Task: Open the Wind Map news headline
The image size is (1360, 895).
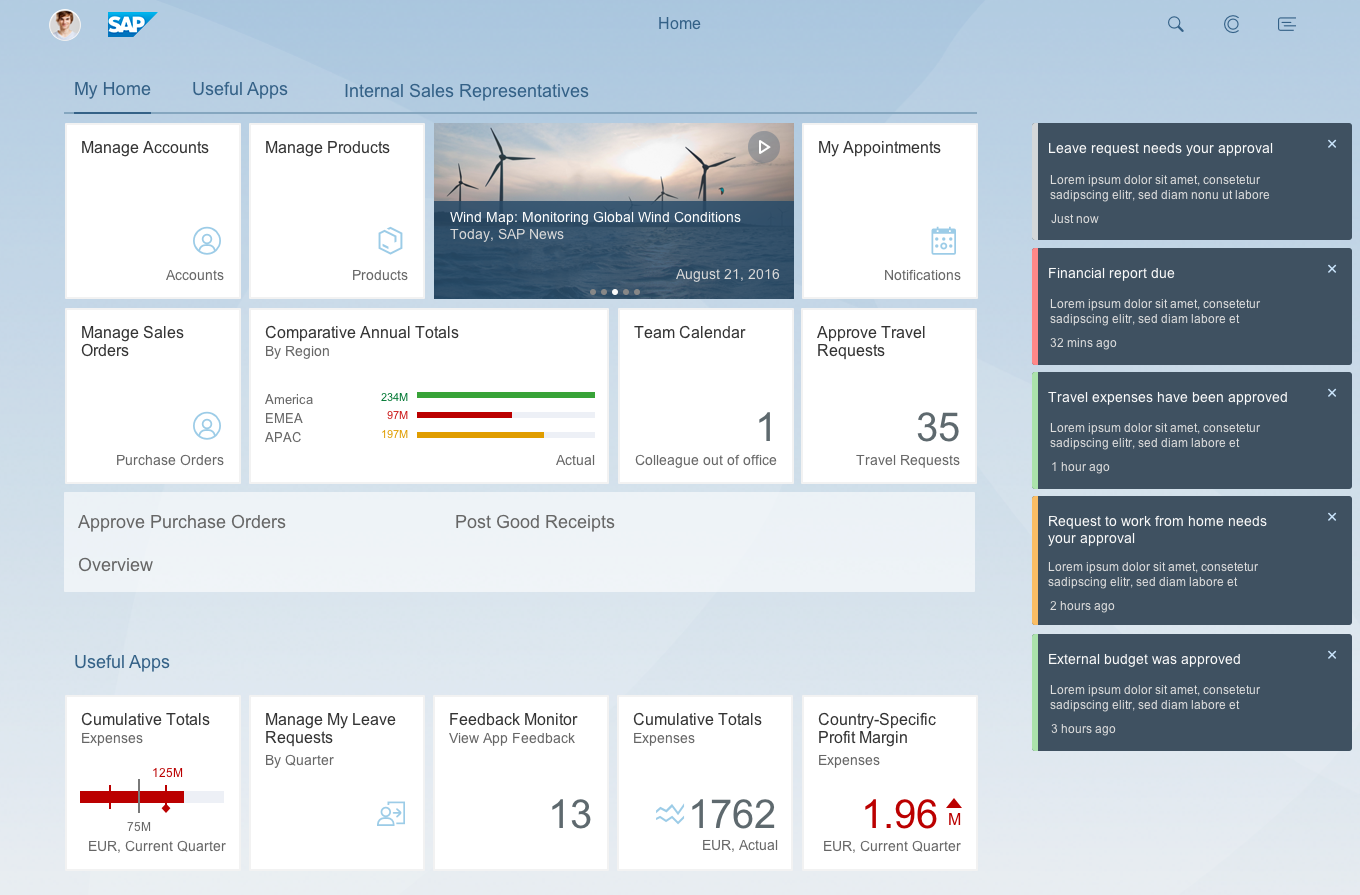Action: click(595, 217)
